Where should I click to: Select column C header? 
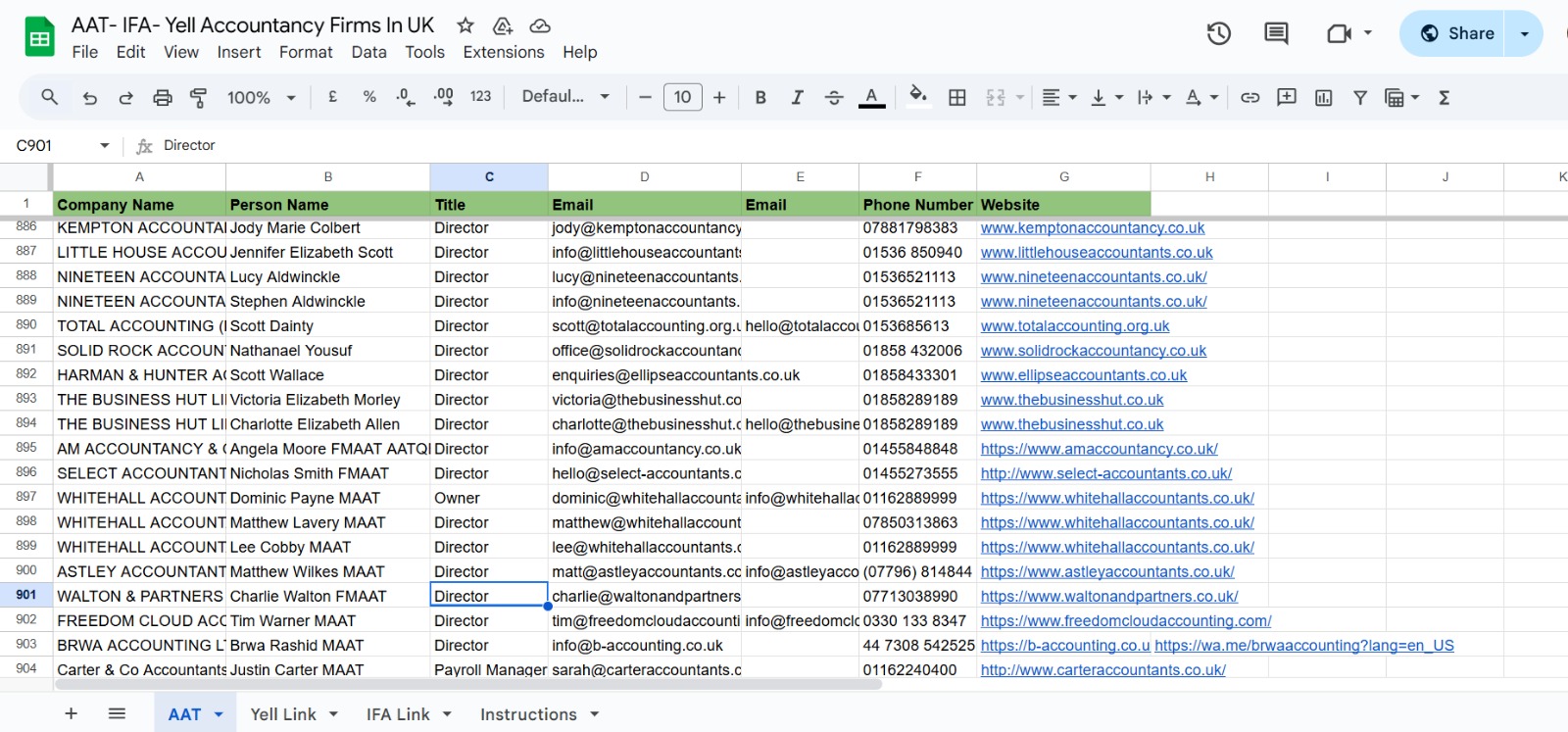tap(489, 176)
